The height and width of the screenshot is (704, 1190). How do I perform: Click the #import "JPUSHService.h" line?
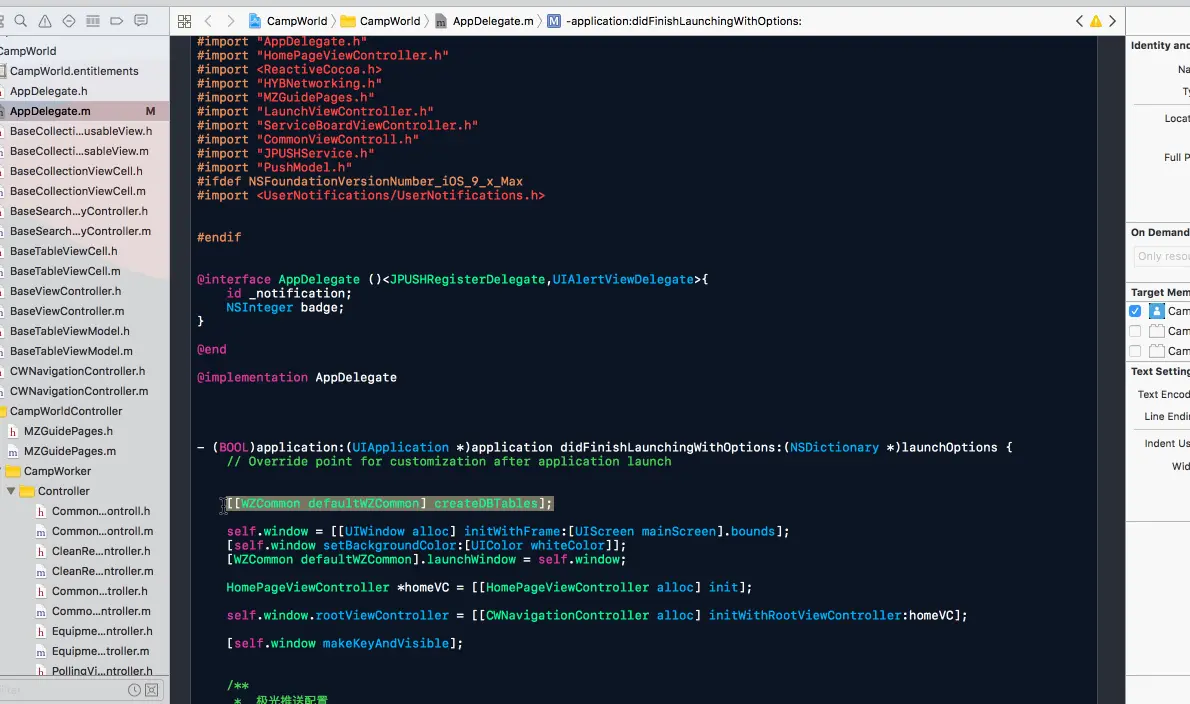(x=285, y=154)
